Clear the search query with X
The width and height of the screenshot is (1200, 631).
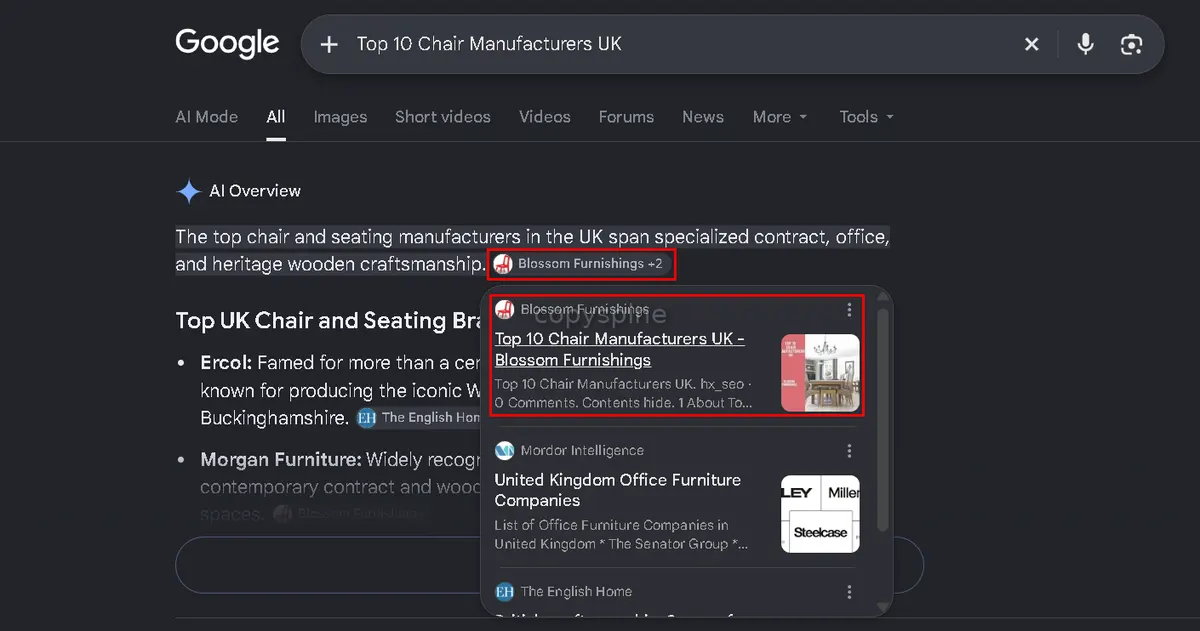[x=1031, y=44]
